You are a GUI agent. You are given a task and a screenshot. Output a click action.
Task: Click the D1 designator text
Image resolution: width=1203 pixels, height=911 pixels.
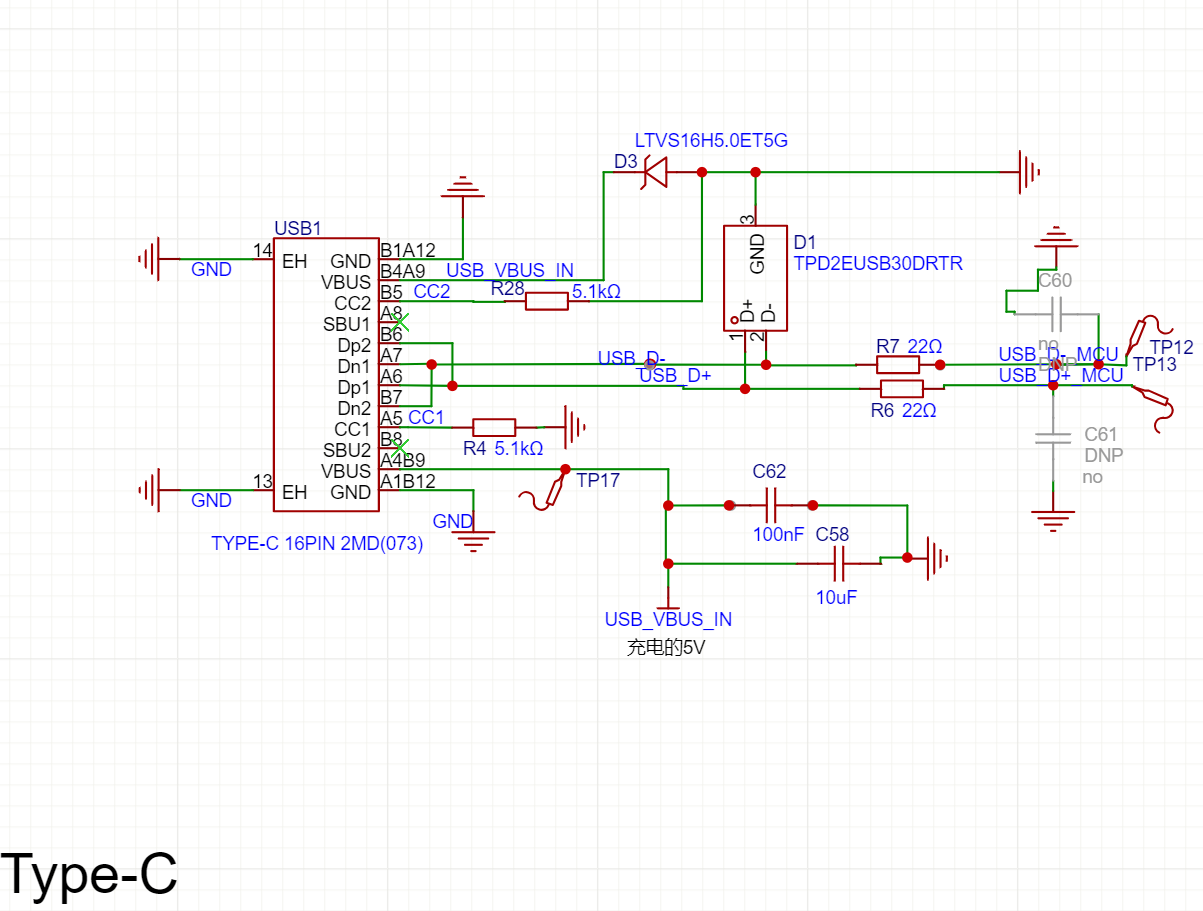(805, 243)
